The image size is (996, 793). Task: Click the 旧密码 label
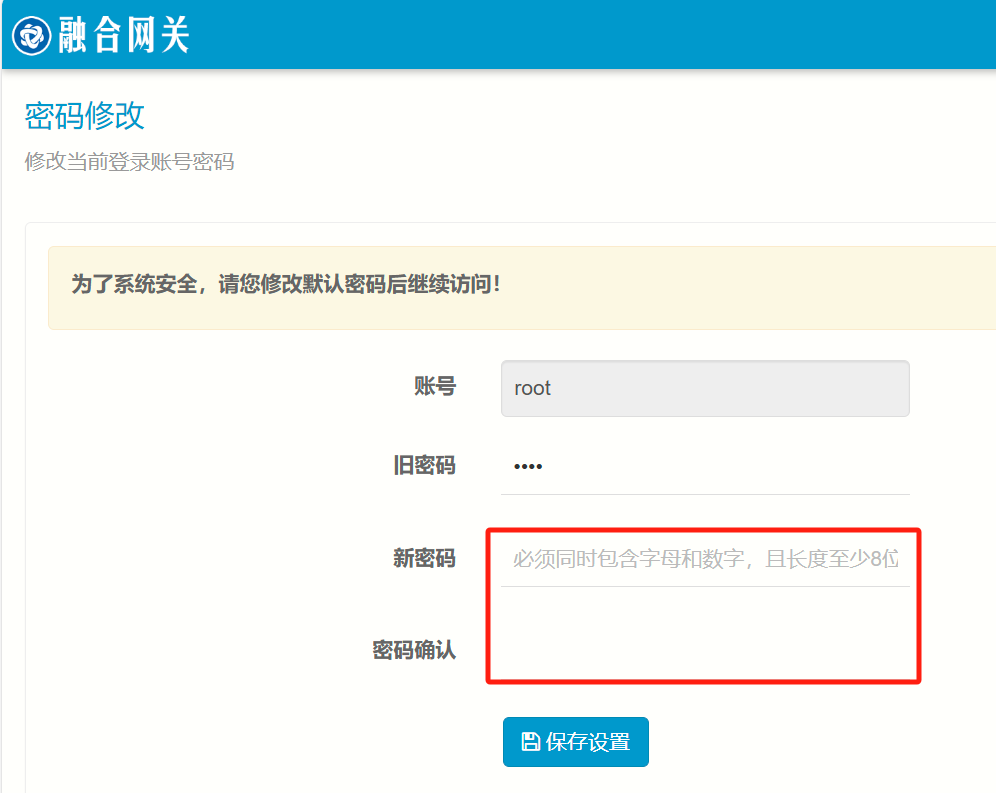pyautogui.click(x=424, y=466)
